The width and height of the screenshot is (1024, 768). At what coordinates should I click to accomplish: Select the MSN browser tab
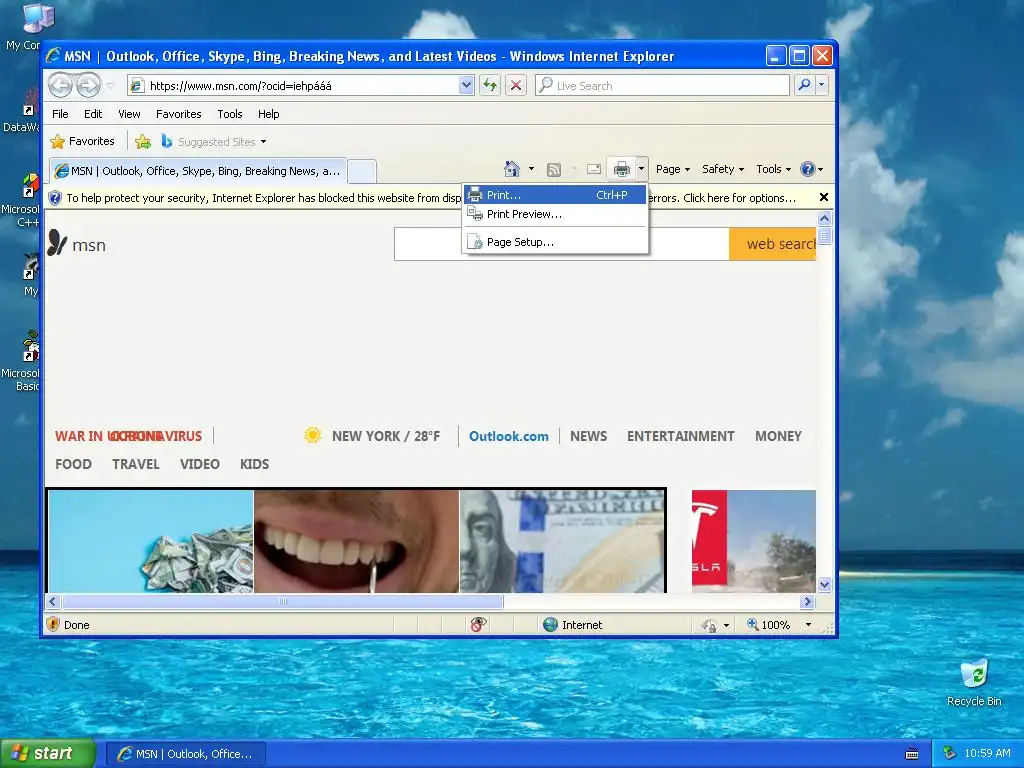(198, 171)
